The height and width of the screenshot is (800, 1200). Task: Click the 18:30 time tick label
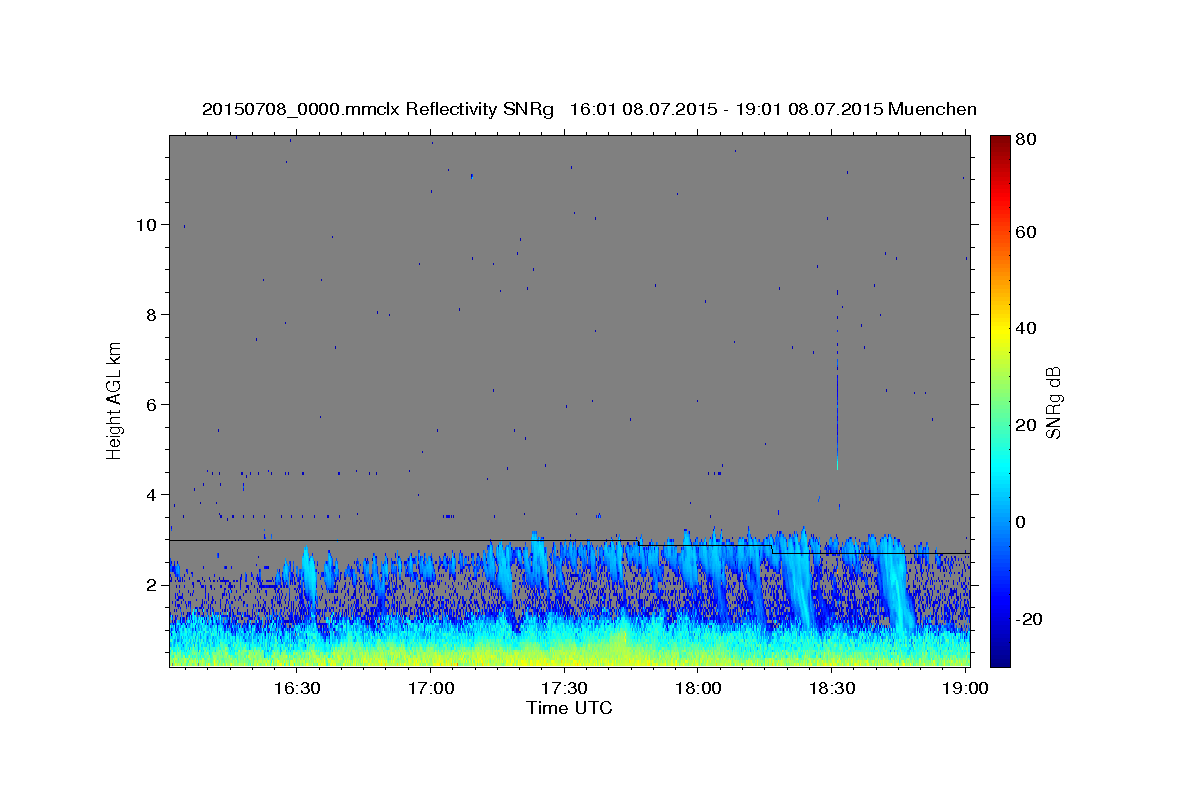point(832,689)
